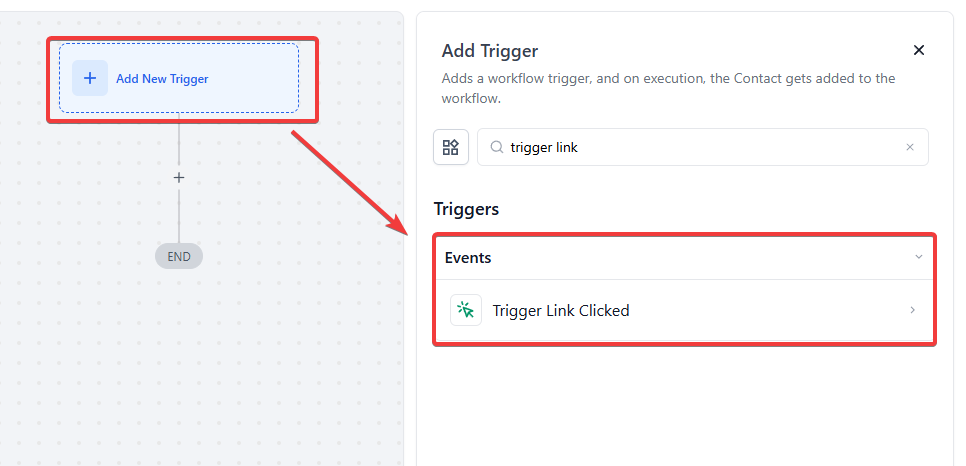Viewport: 966px width, 466px height.
Task: Select the END node in the workflow
Action: [x=179, y=256]
